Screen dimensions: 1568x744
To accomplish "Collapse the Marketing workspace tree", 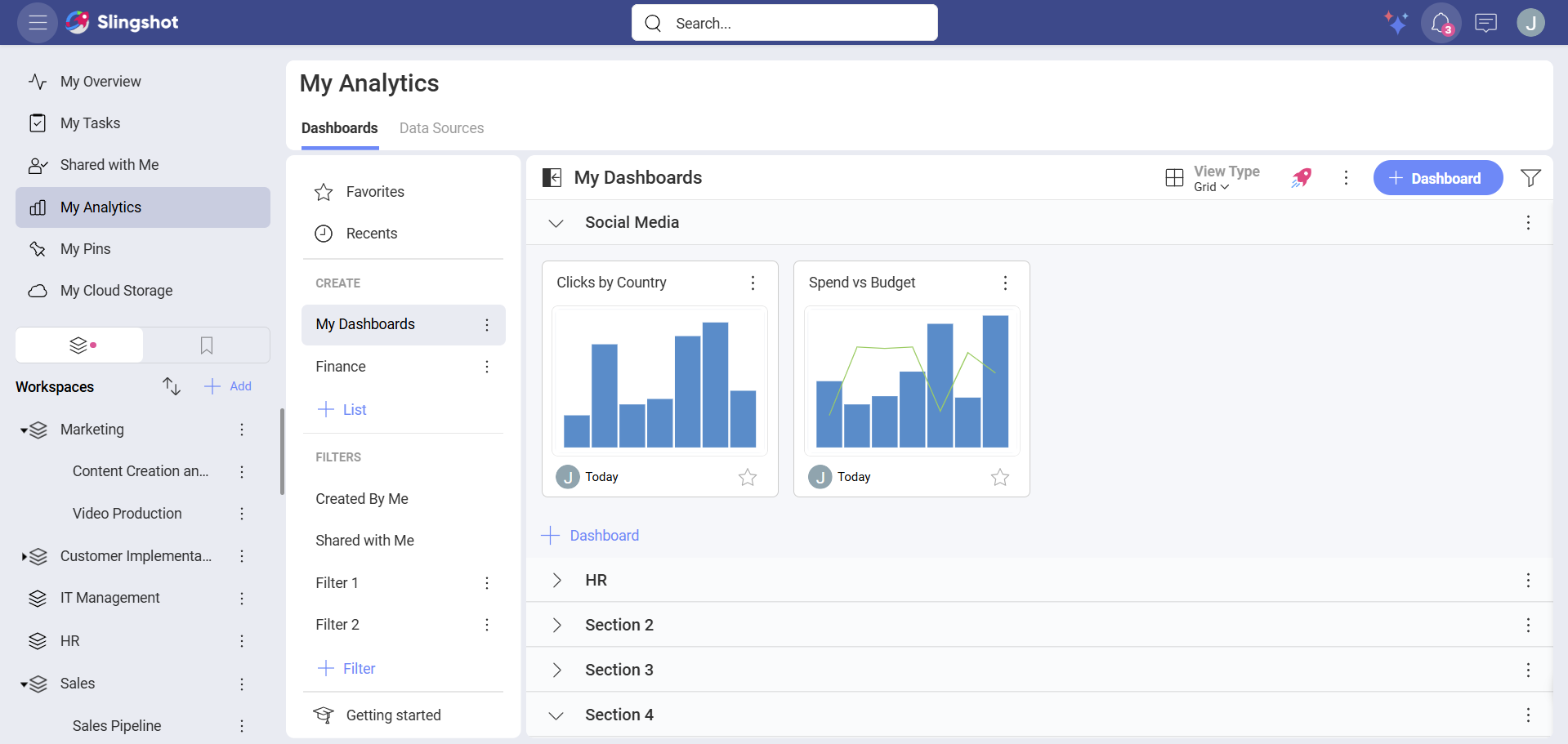I will (24, 430).
